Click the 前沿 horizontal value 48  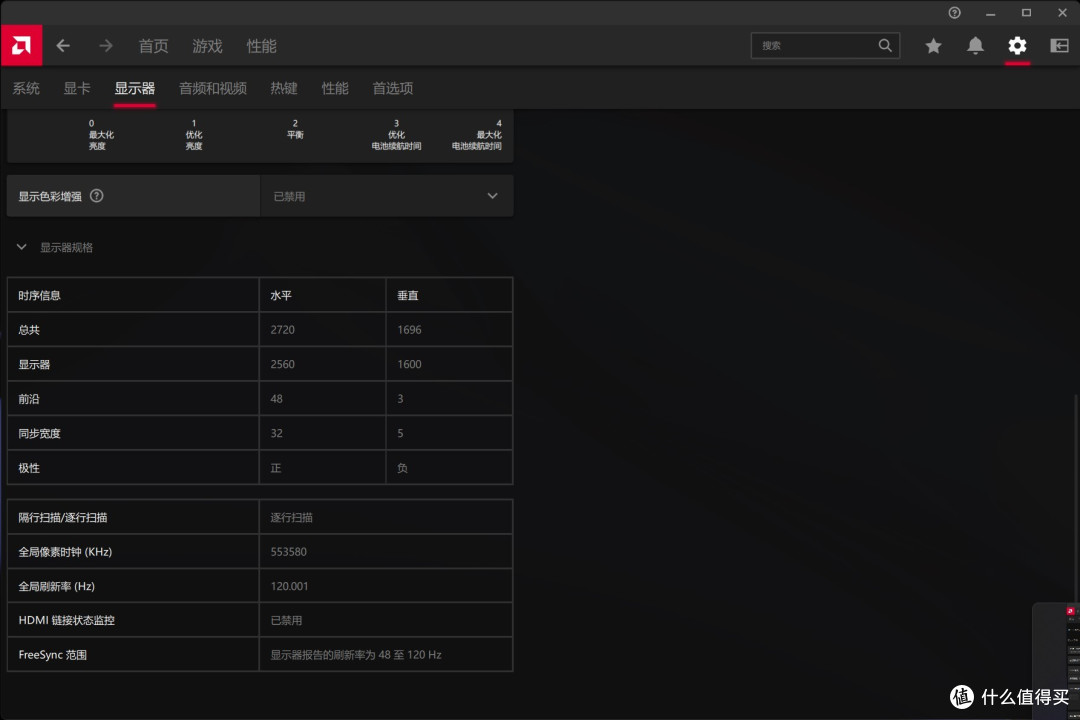click(276, 398)
